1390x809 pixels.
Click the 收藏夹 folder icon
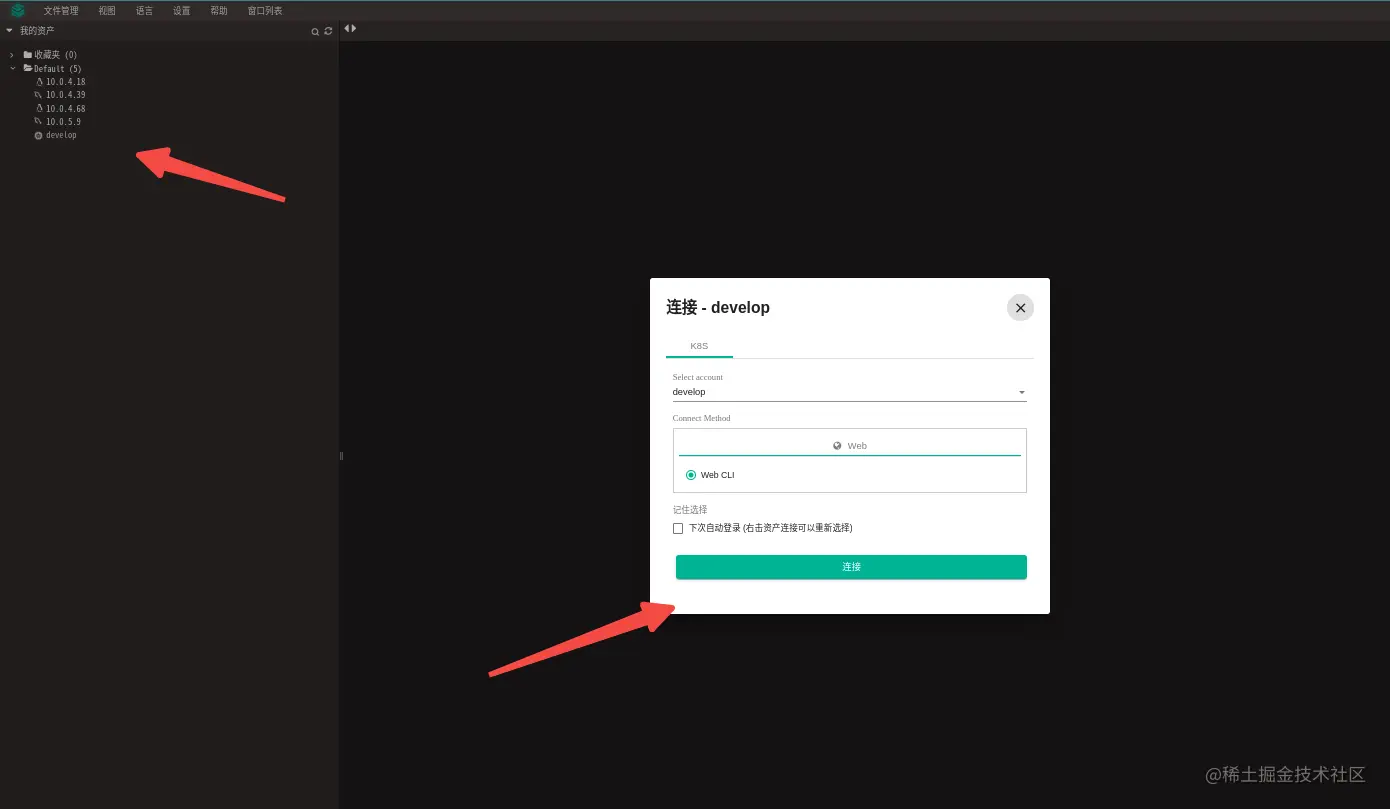coord(28,55)
